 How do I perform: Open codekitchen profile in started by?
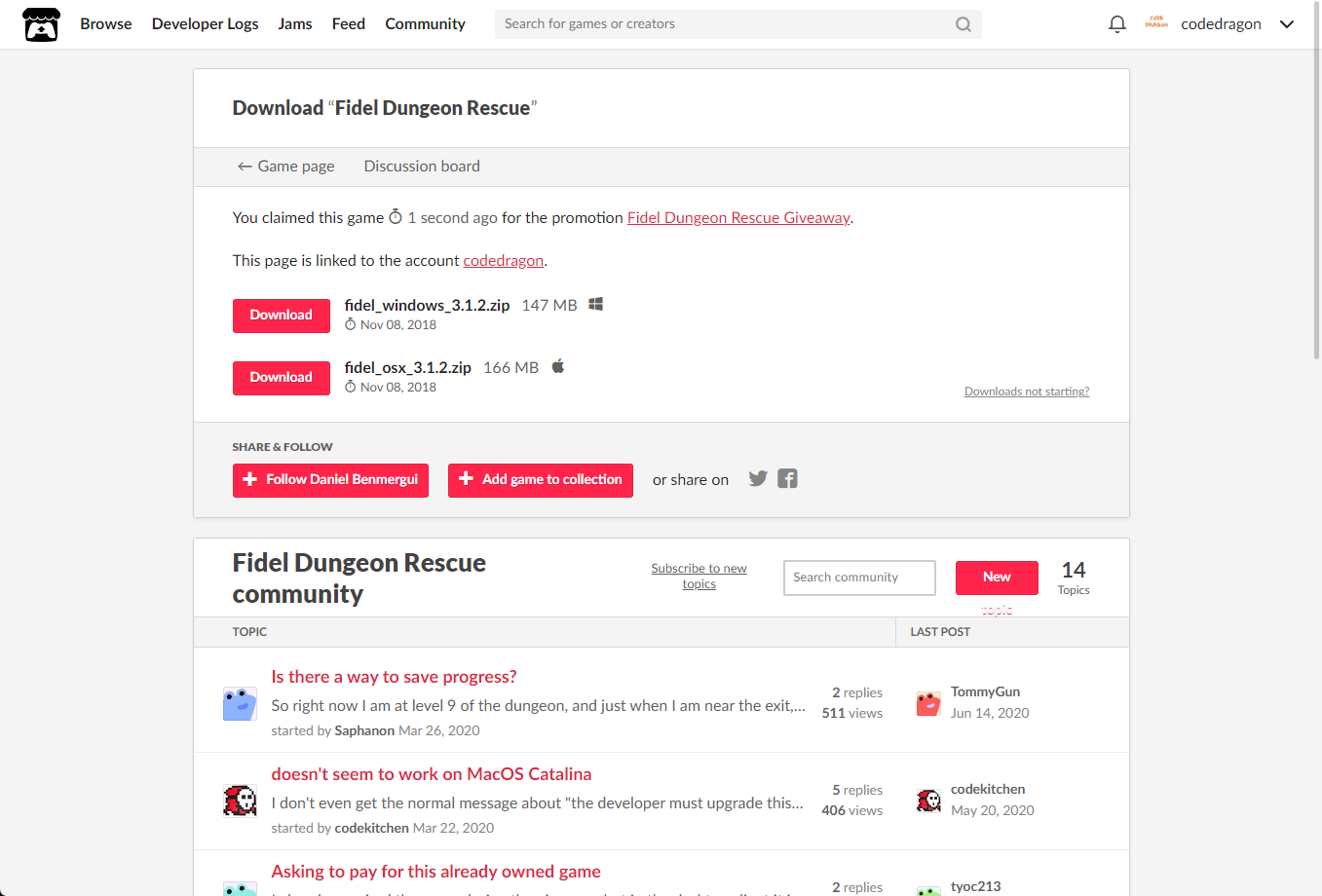coord(372,828)
